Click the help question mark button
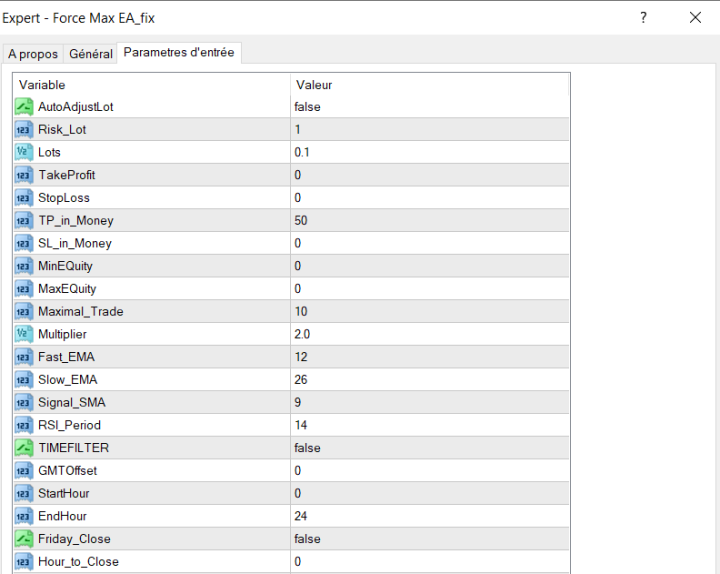Viewport: 720px width, 574px height. click(x=643, y=18)
